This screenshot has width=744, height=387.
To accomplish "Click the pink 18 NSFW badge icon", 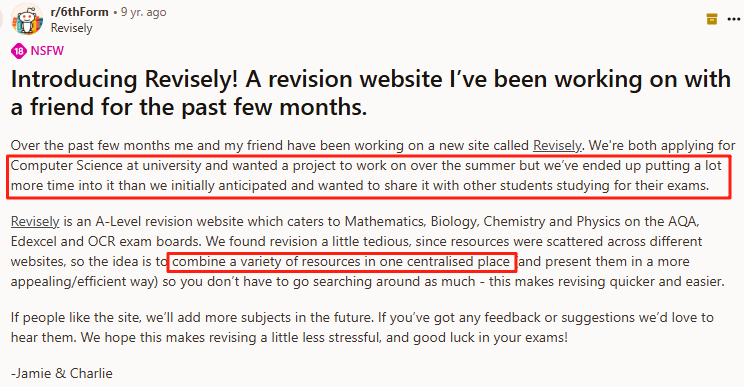I will 19,51.
